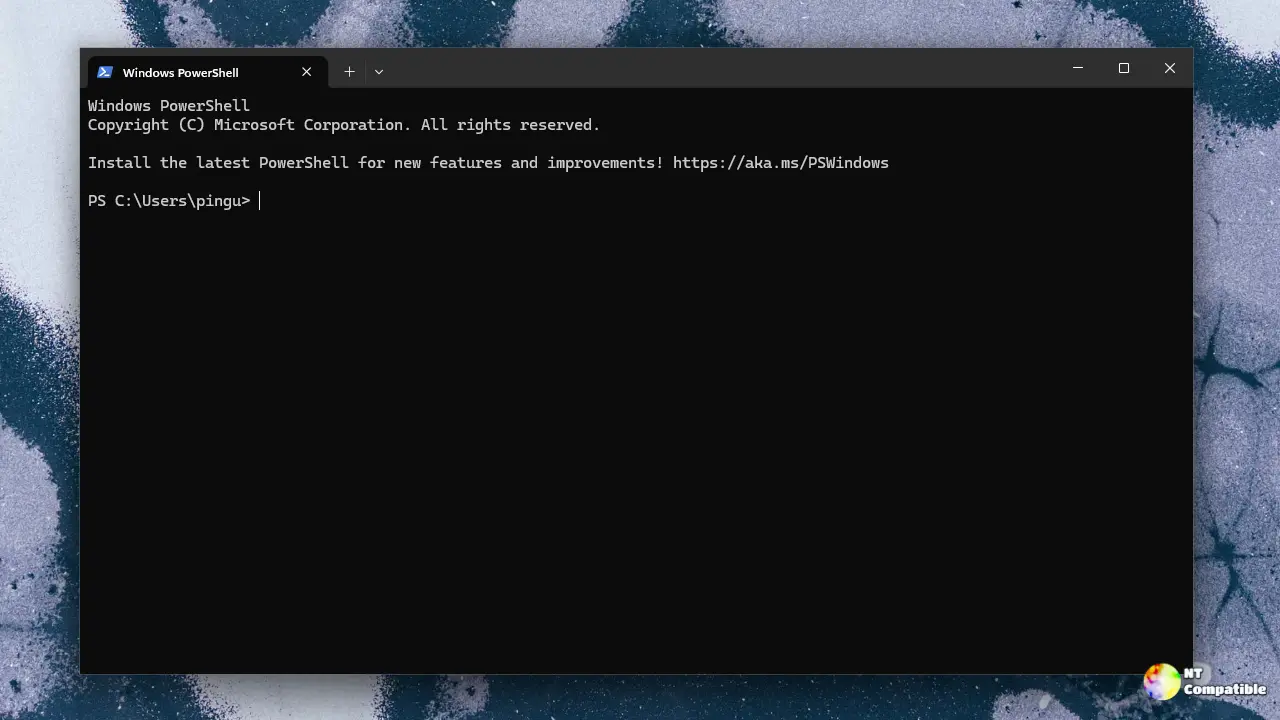Minimize the Terminal window
The height and width of the screenshot is (720, 1280).
tap(1078, 68)
